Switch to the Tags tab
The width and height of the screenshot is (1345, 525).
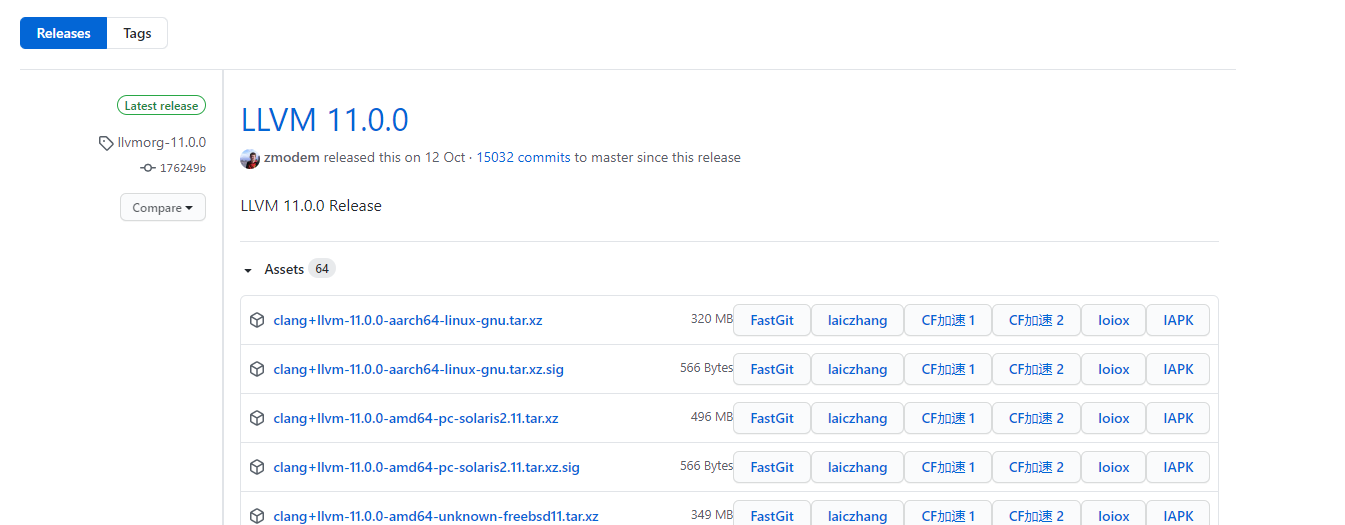(137, 33)
